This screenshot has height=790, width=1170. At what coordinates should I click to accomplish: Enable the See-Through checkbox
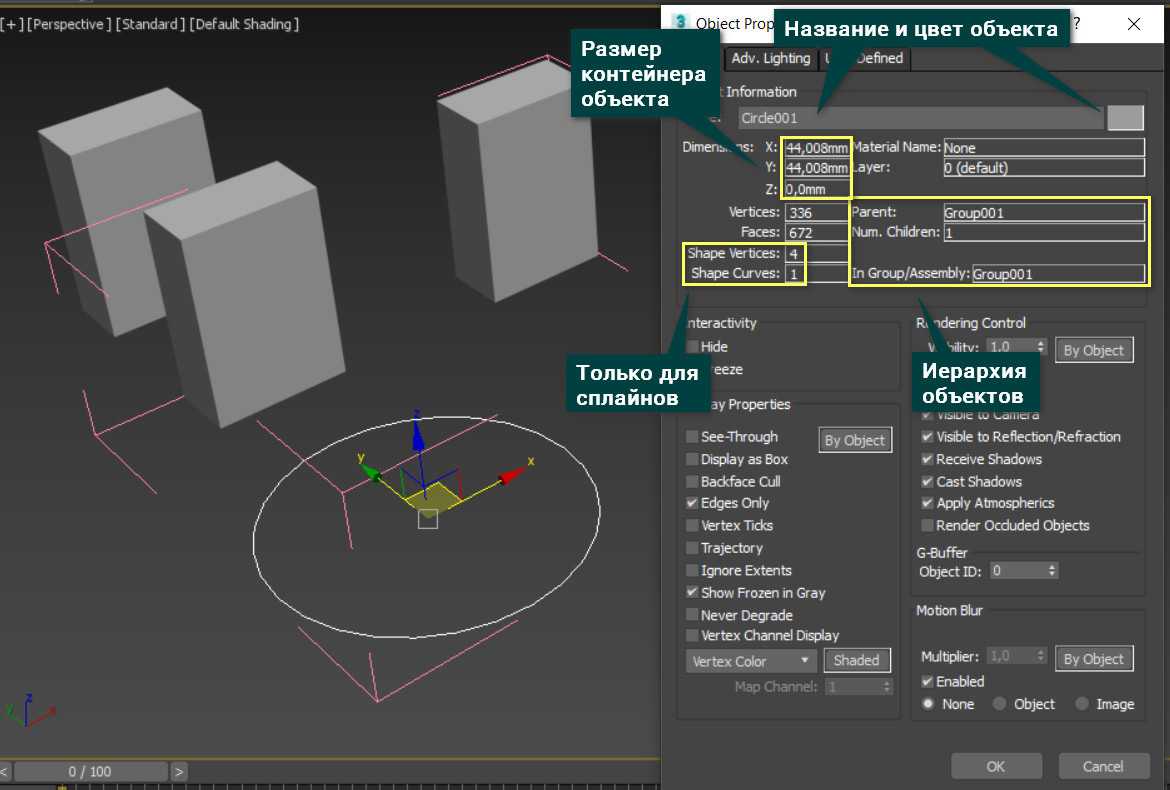click(x=693, y=437)
